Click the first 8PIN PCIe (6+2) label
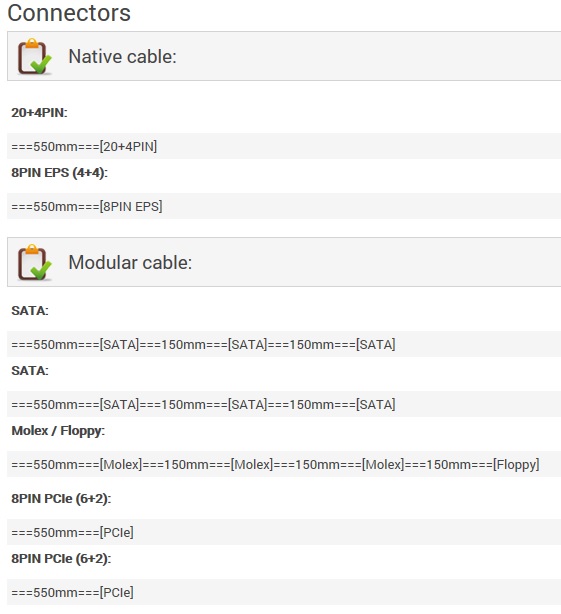Viewport: 561px width, 614px height. (61, 498)
